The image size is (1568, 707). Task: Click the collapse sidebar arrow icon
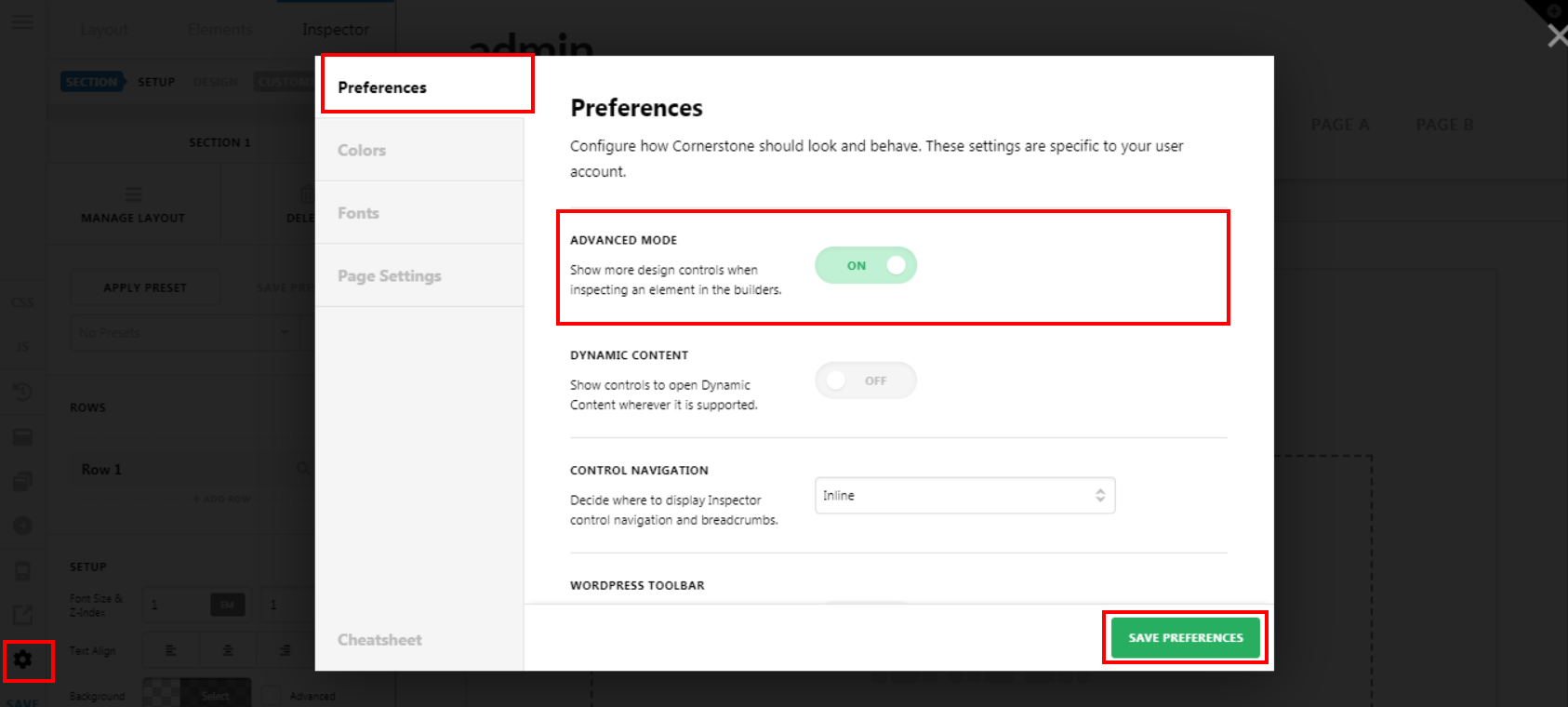pyautogui.click(x=22, y=526)
